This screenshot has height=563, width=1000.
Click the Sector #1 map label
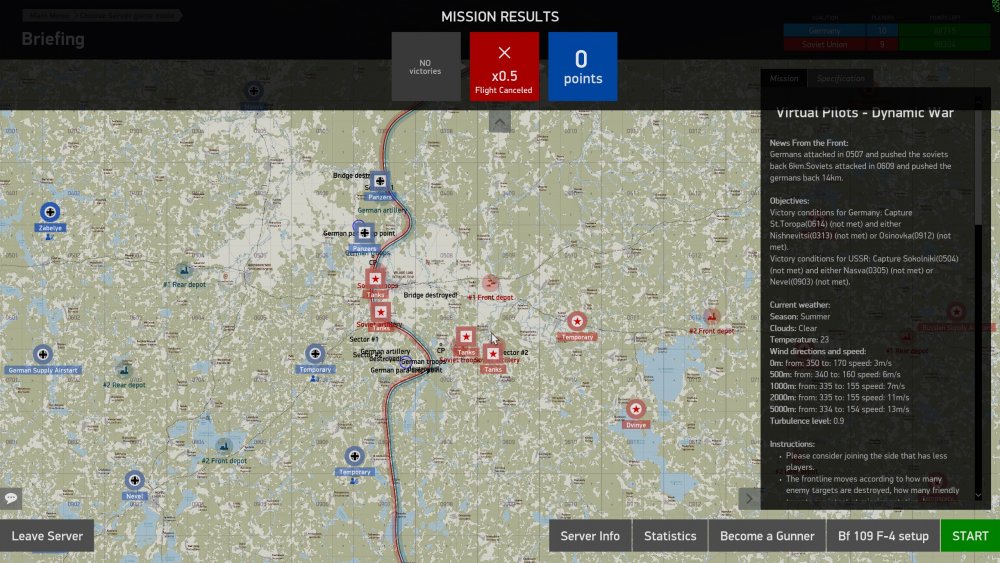pos(364,339)
